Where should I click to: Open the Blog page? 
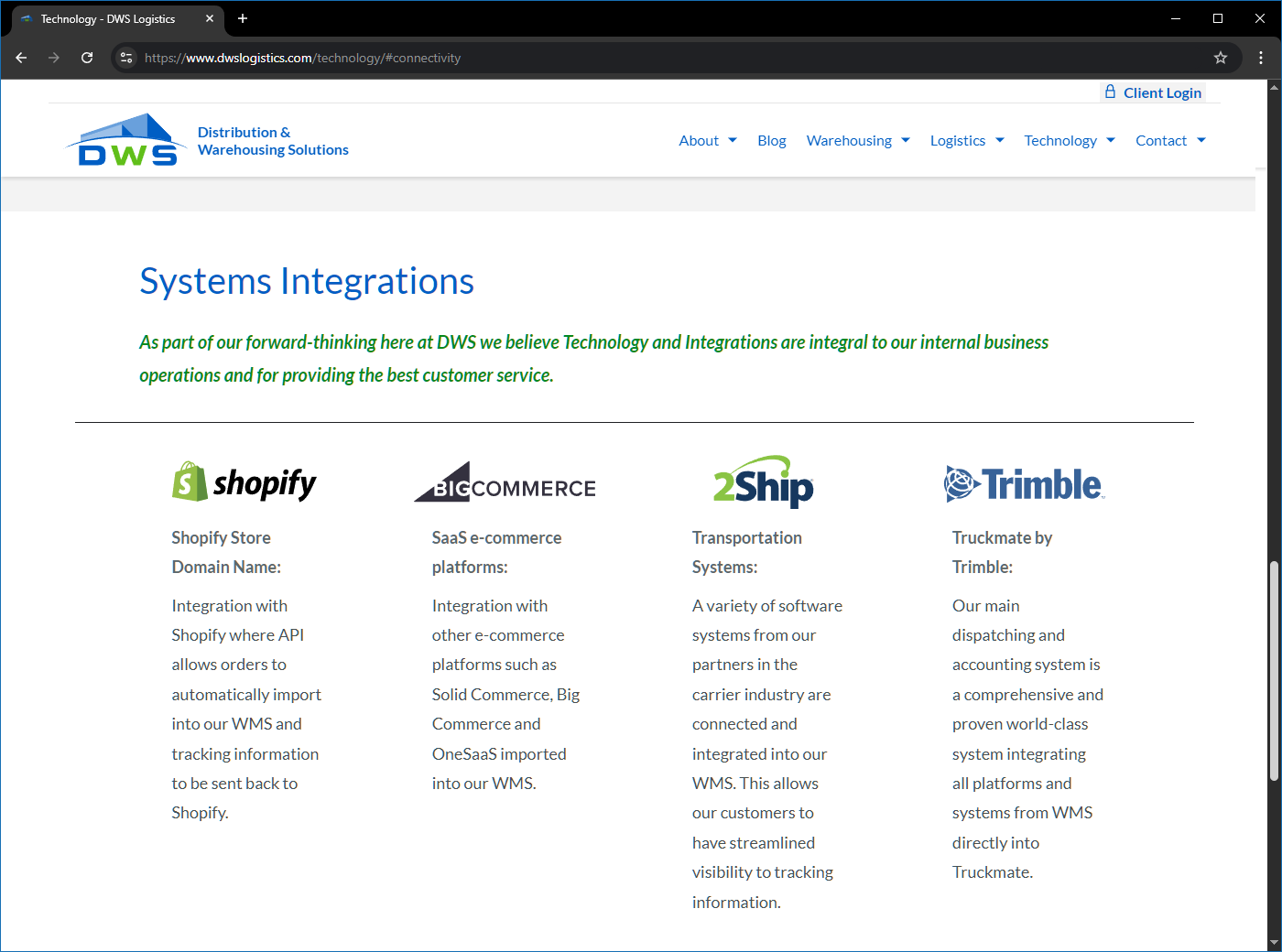click(x=772, y=140)
